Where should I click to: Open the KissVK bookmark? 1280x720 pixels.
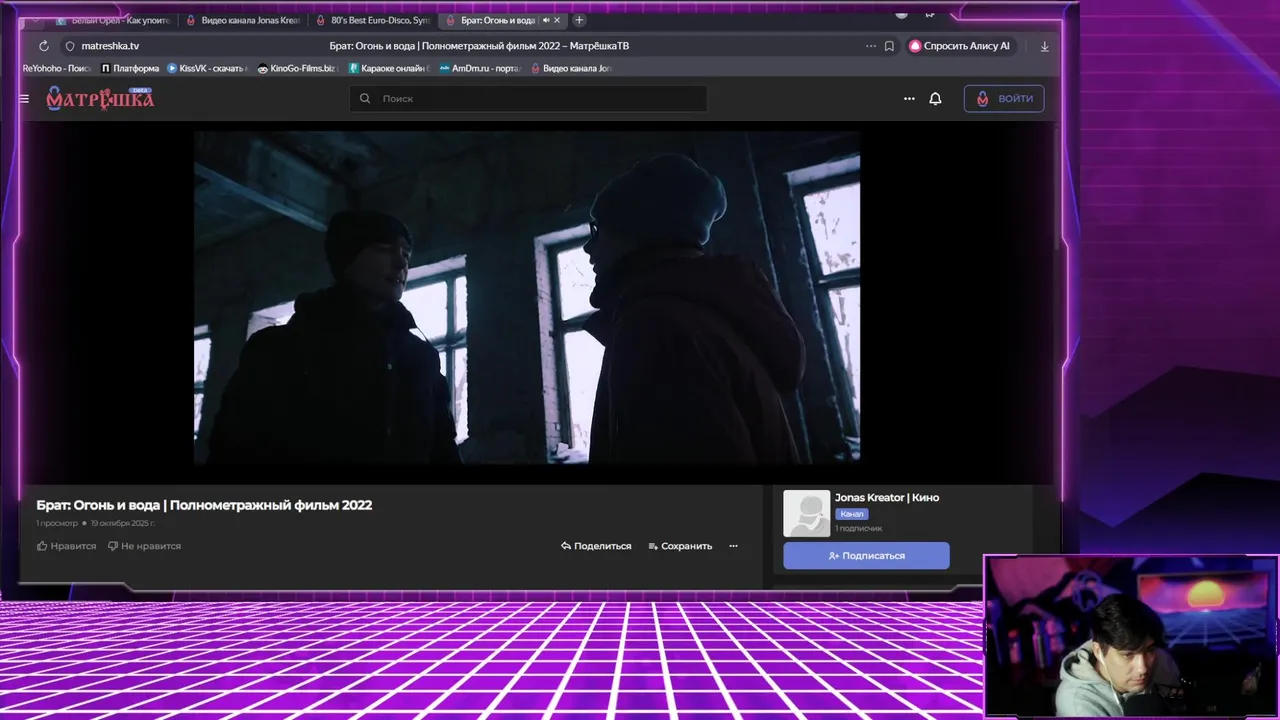click(207, 68)
